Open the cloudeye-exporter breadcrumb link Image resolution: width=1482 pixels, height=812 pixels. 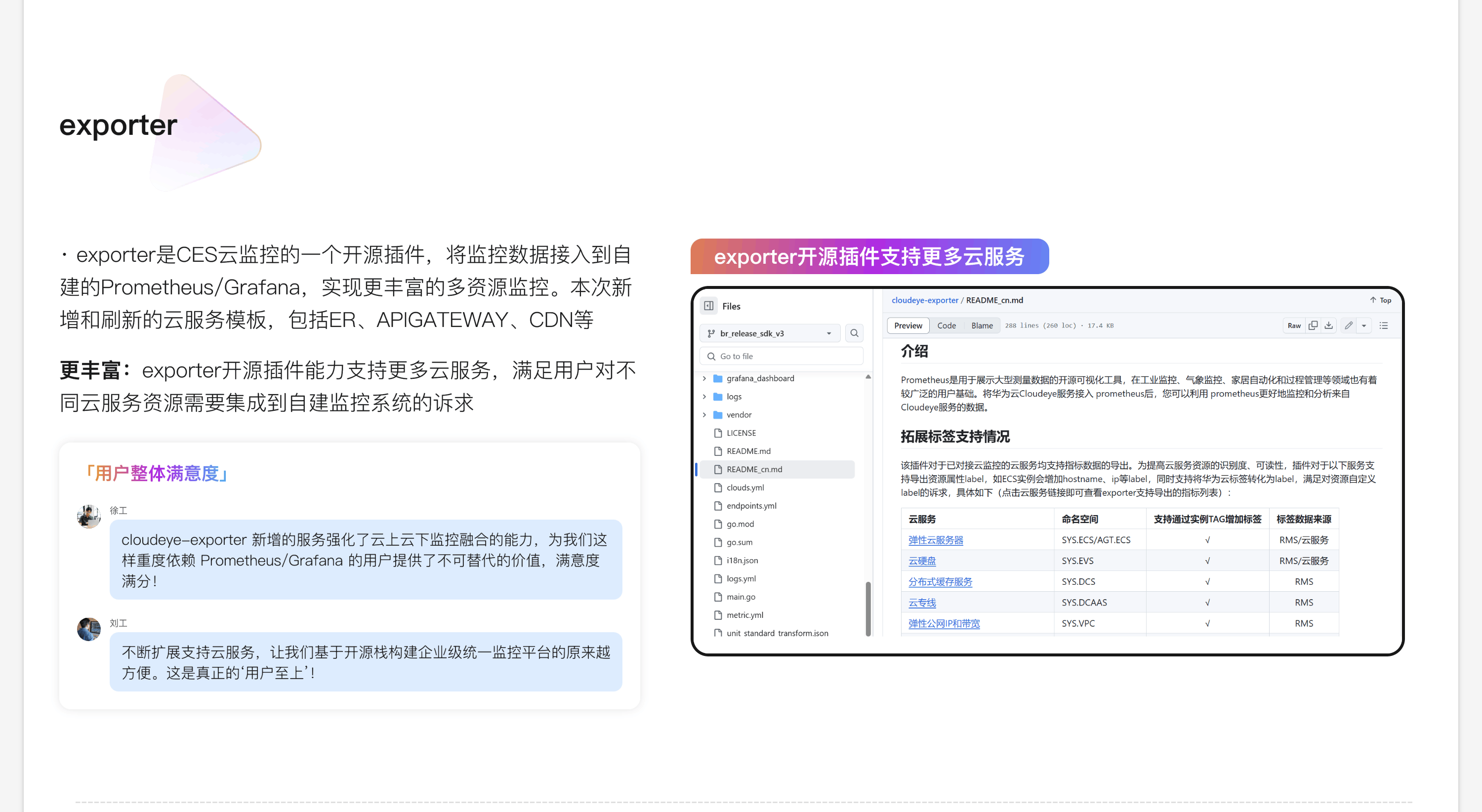click(x=925, y=300)
